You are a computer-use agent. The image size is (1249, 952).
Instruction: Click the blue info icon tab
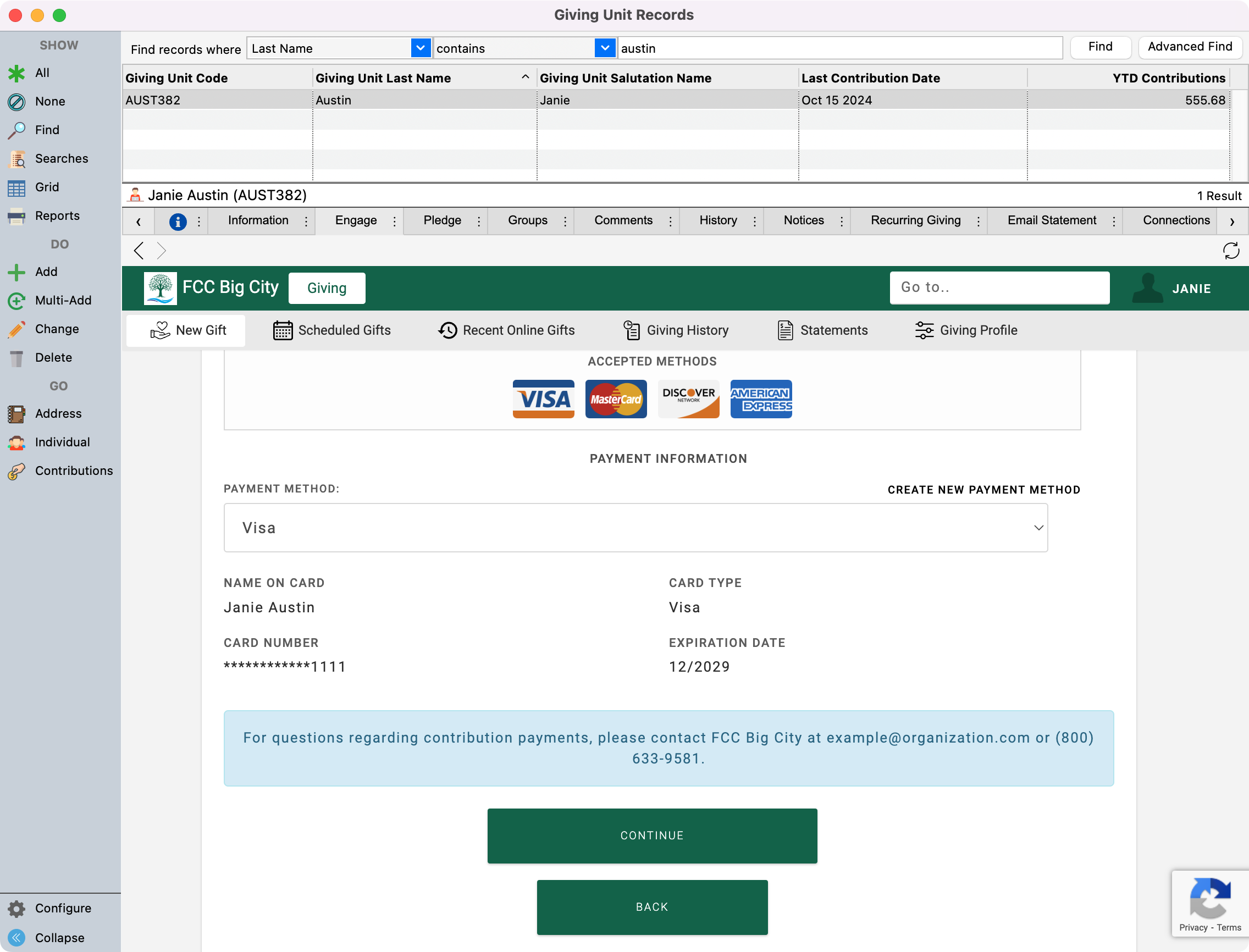click(x=178, y=222)
